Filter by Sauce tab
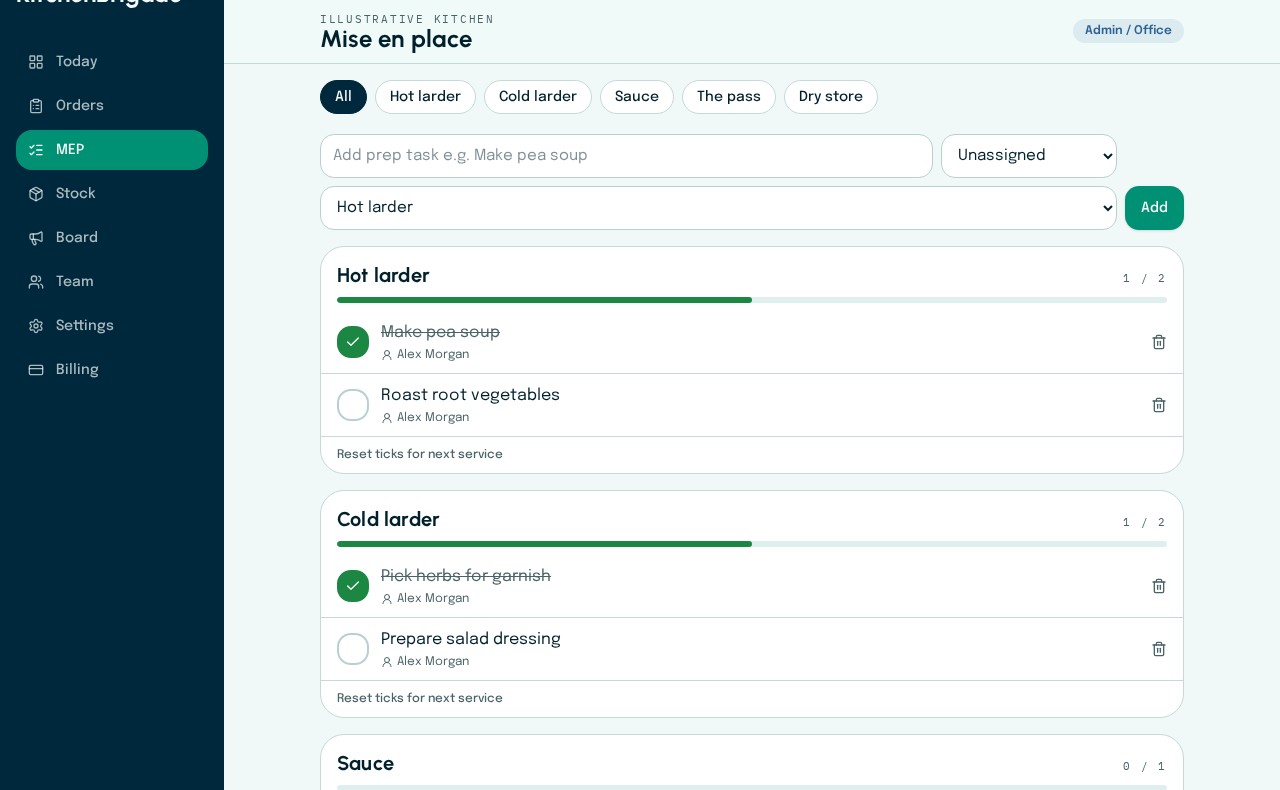 pos(637,97)
